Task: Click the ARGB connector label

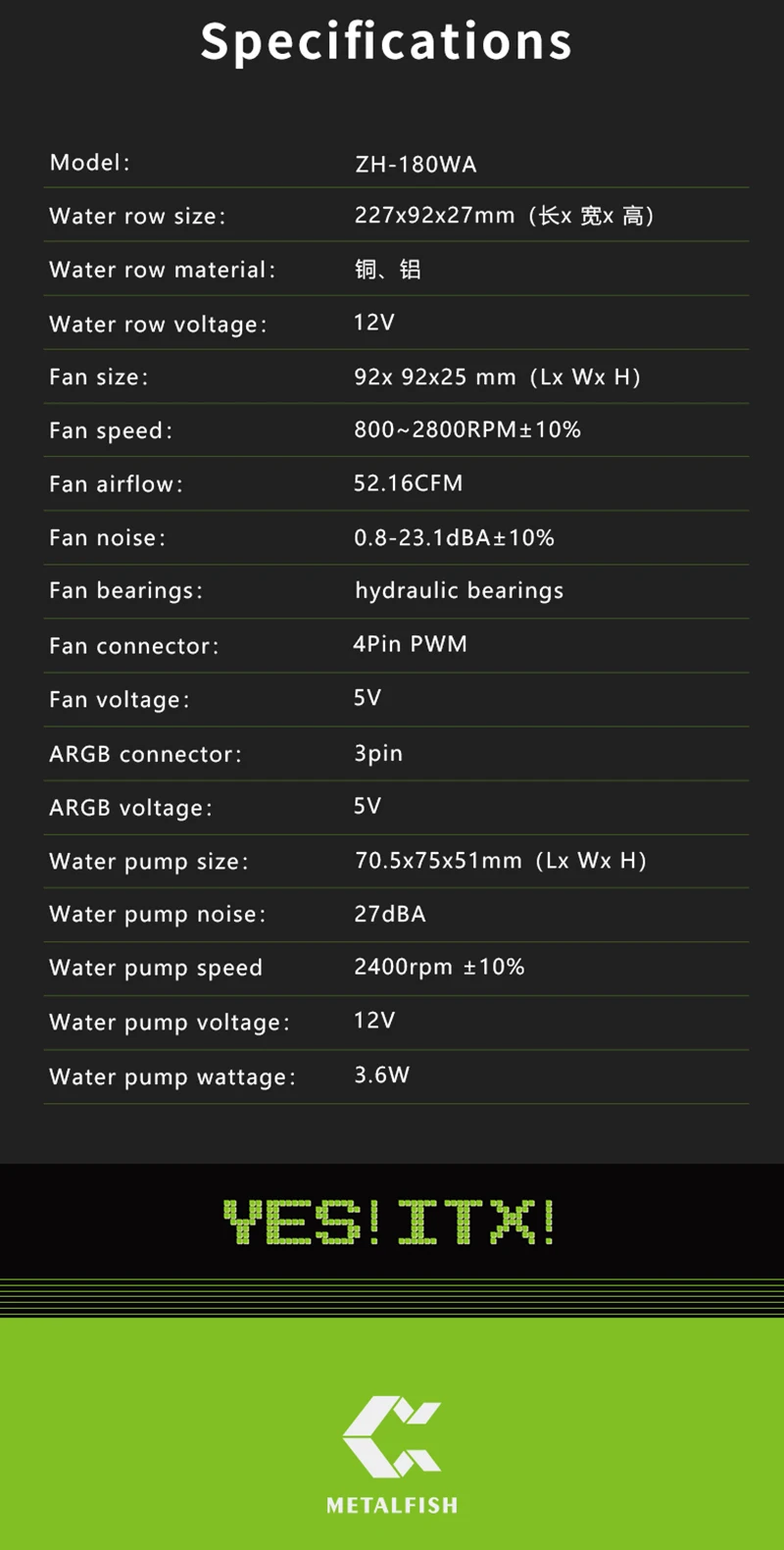Action: [x=145, y=754]
